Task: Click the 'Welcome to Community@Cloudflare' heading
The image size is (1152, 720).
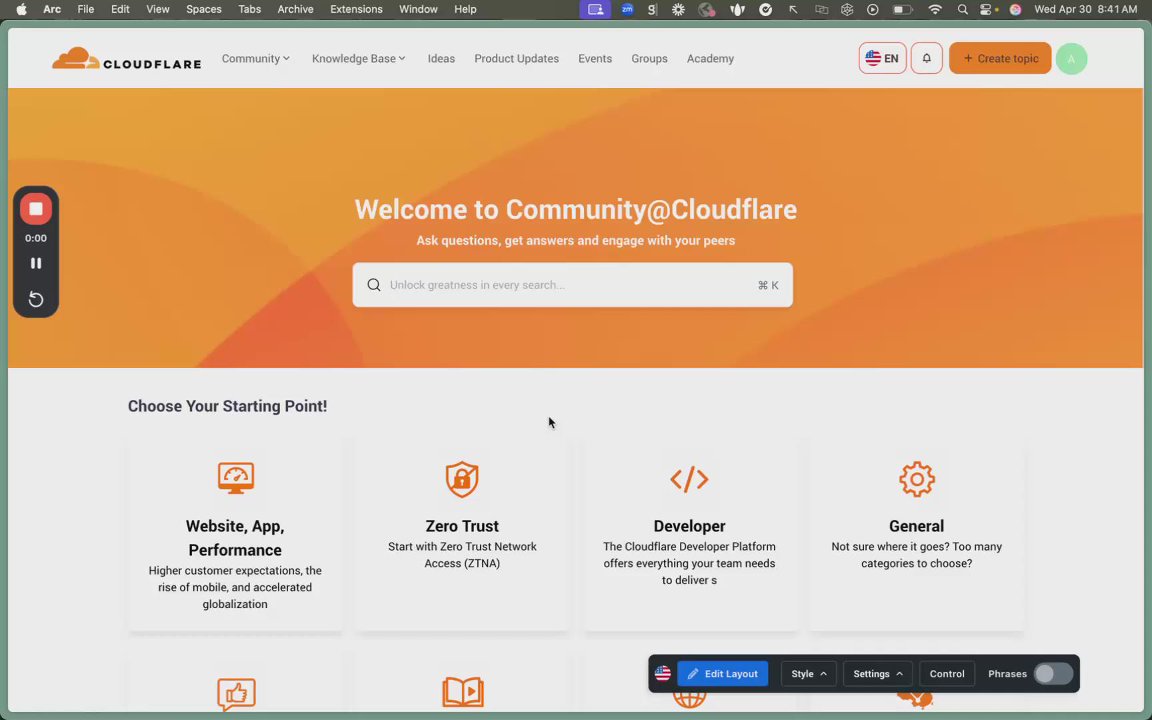Action: click(x=575, y=209)
